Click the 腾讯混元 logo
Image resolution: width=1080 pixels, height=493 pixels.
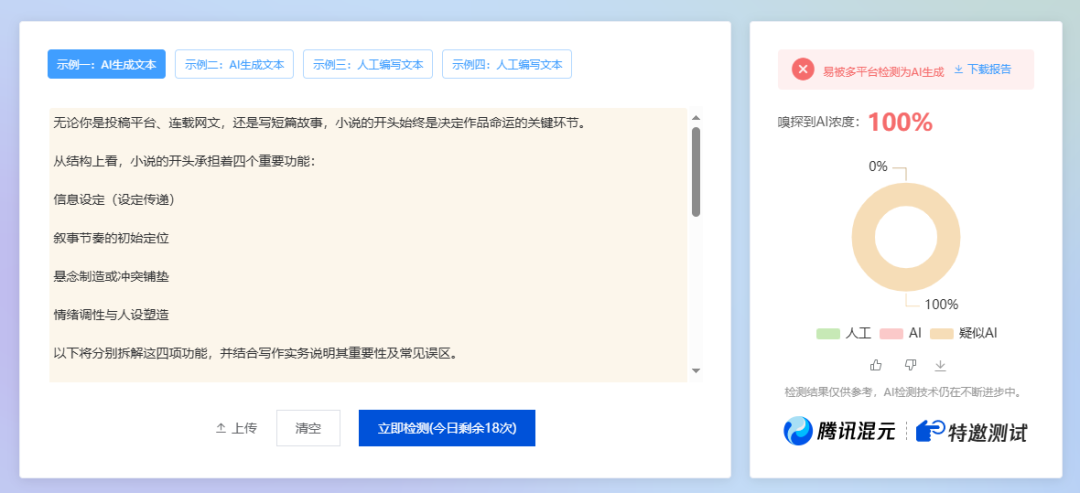click(x=840, y=432)
